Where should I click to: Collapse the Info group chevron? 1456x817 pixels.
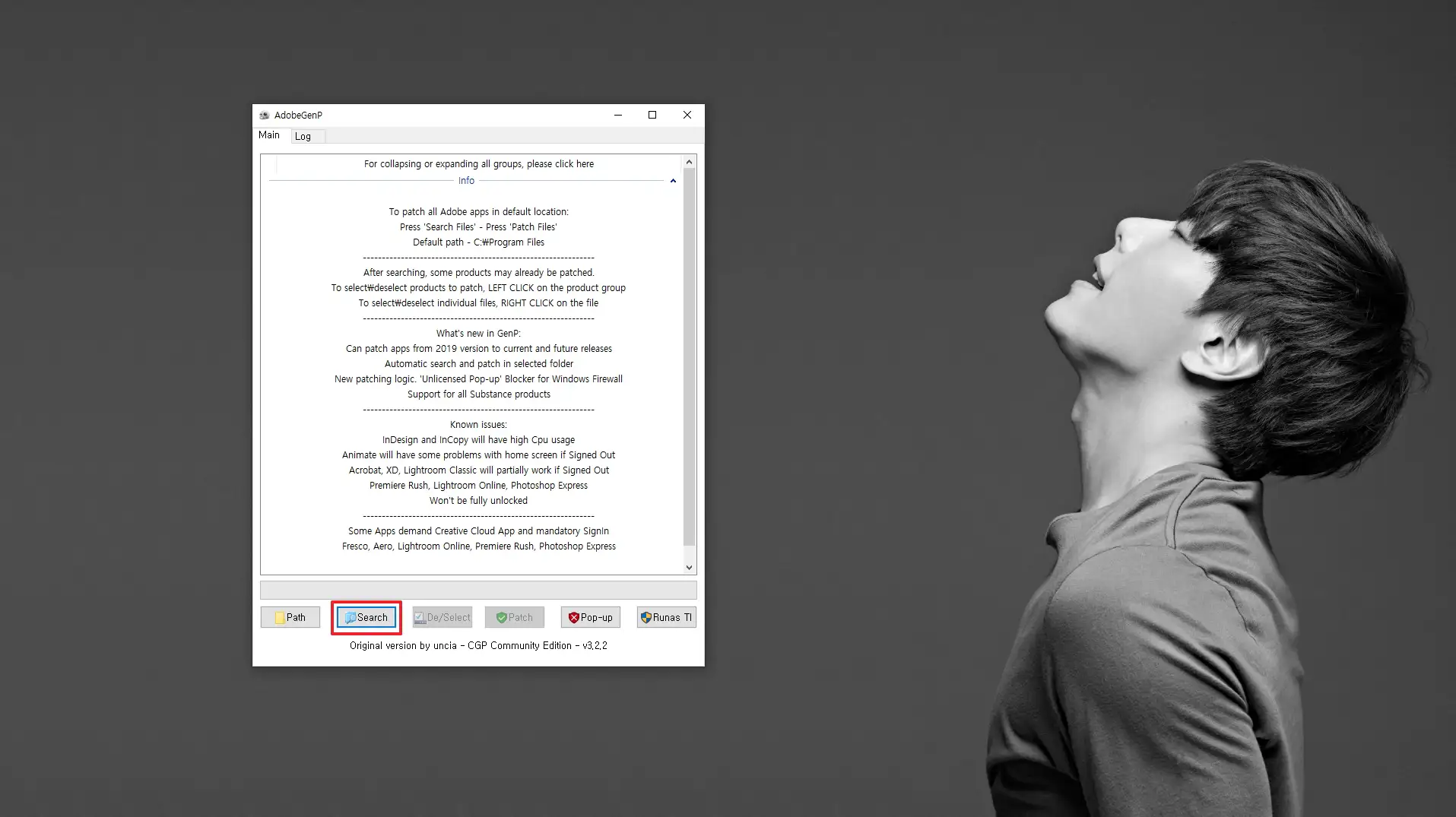coord(673,181)
